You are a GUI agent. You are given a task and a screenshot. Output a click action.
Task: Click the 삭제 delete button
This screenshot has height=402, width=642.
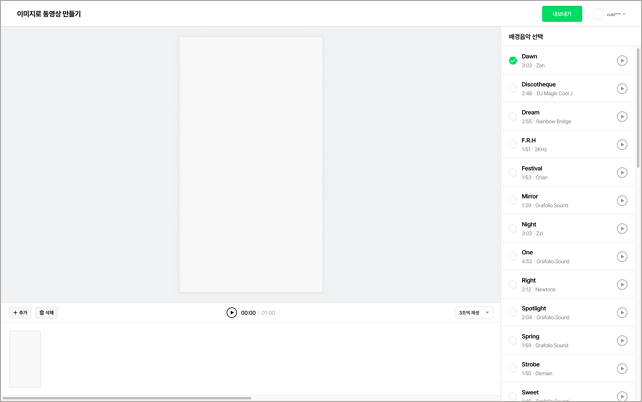pos(47,313)
